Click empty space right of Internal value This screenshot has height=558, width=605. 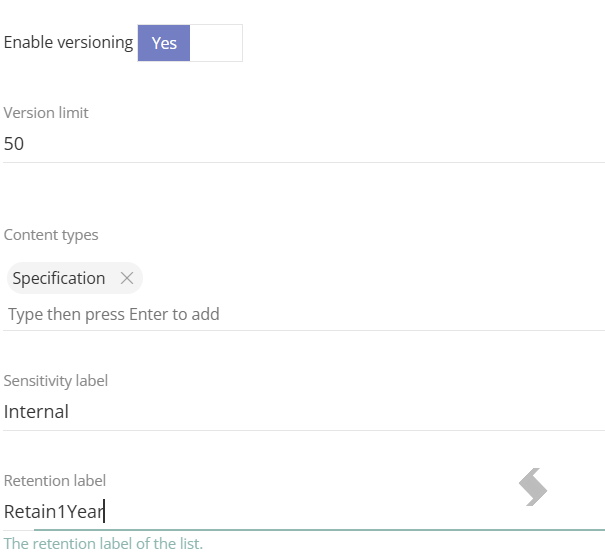point(336,412)
